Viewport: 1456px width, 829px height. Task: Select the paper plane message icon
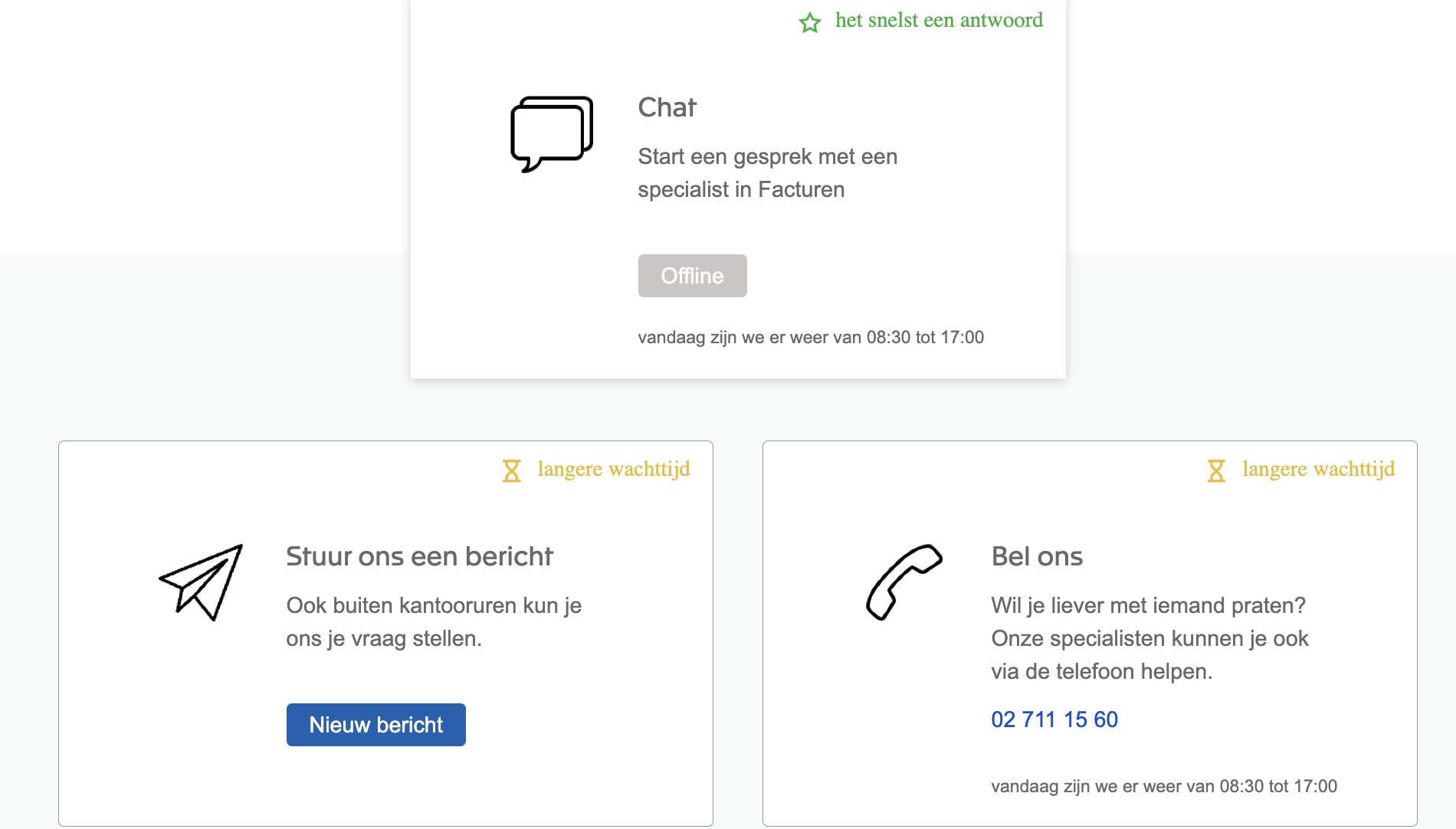(200, 582)
